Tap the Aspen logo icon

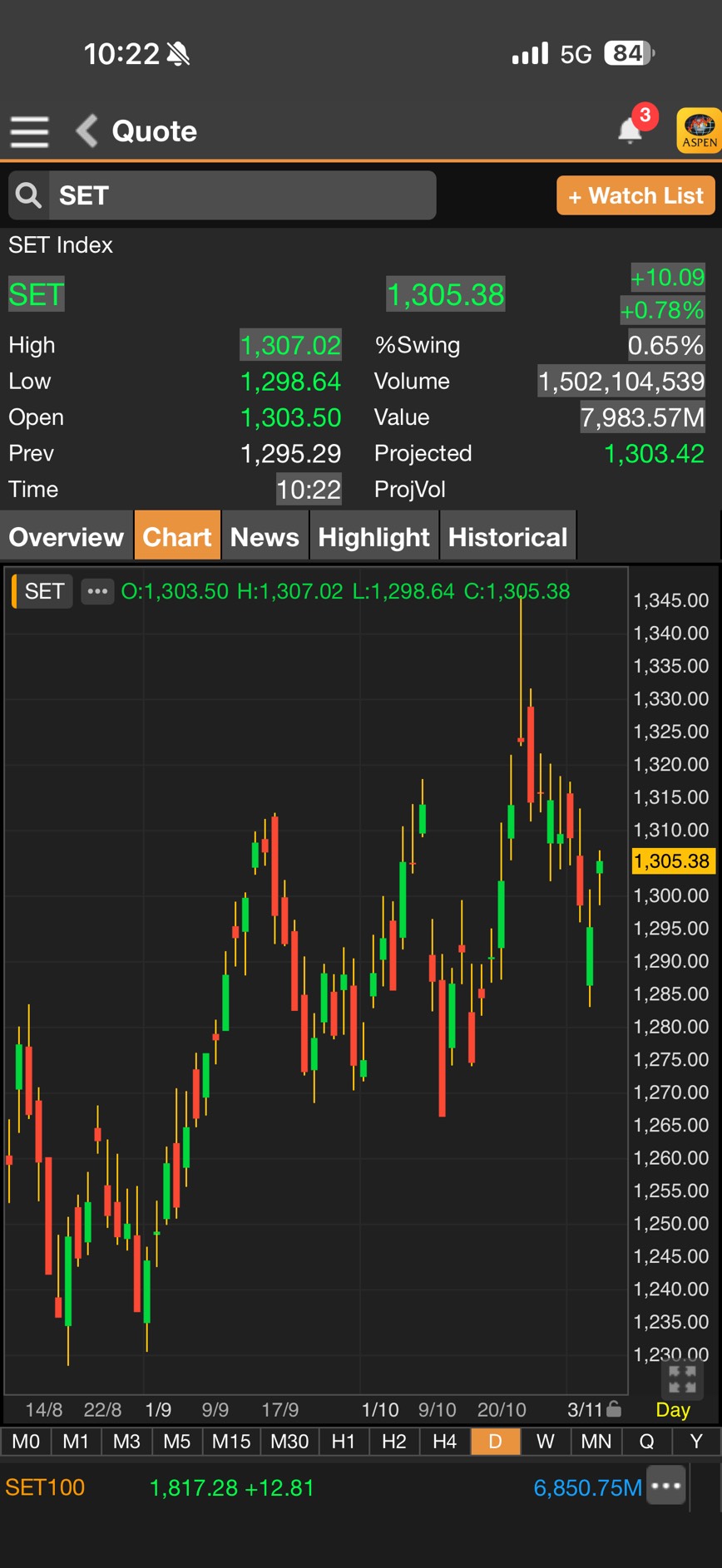click(699, 131)
